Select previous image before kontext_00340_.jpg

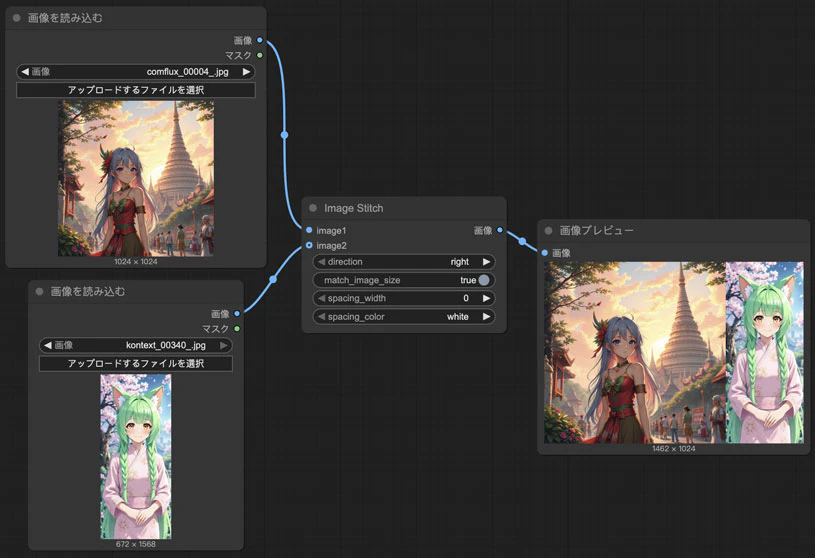[48, 345]
